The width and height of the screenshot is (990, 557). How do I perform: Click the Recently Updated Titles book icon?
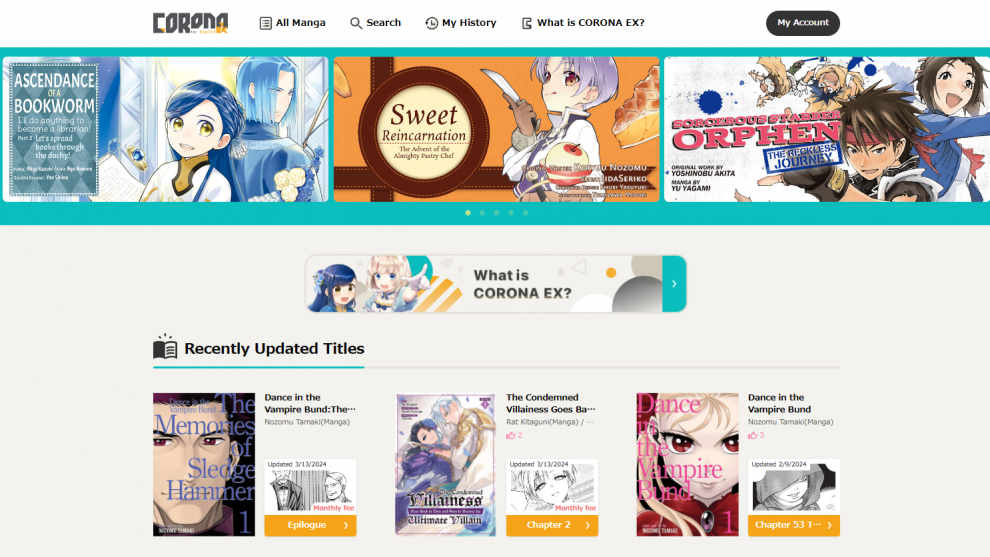click(x=165, y=347)
